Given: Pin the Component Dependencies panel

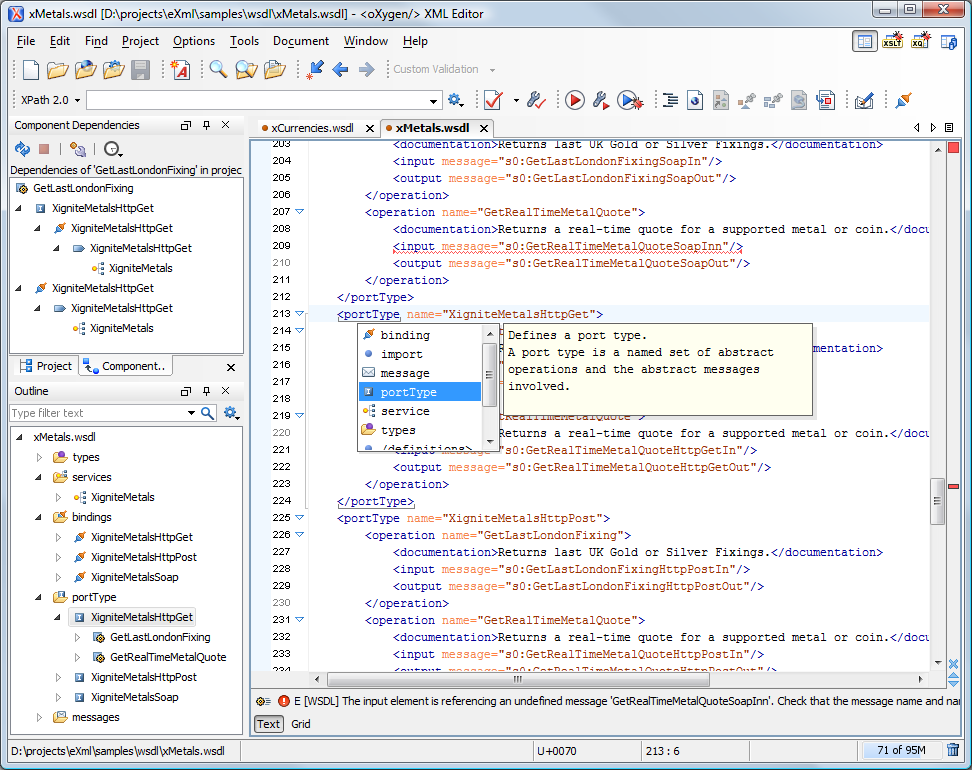Looking at the screenshot, I should point(208,125).
